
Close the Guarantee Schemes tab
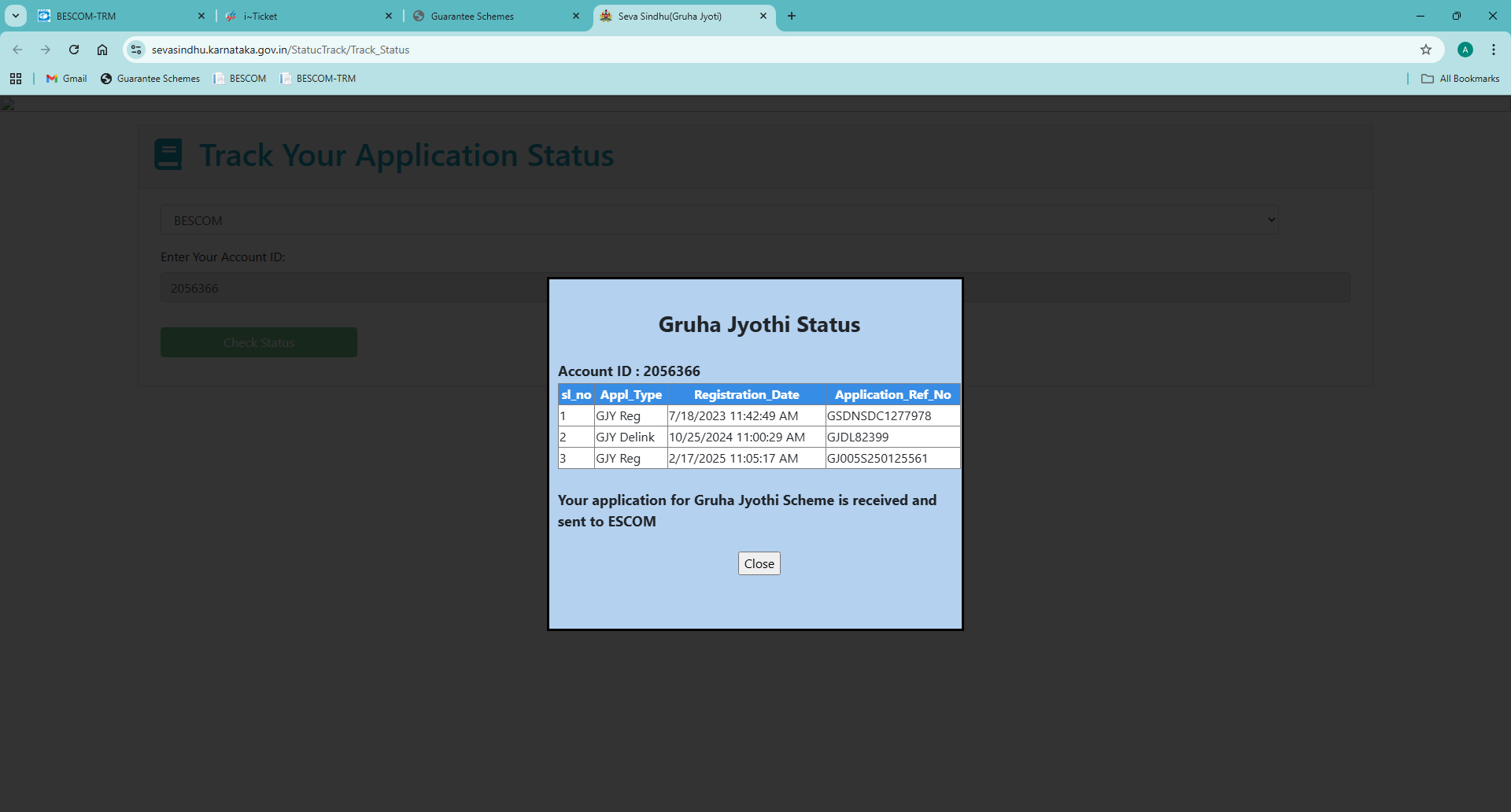576,16
